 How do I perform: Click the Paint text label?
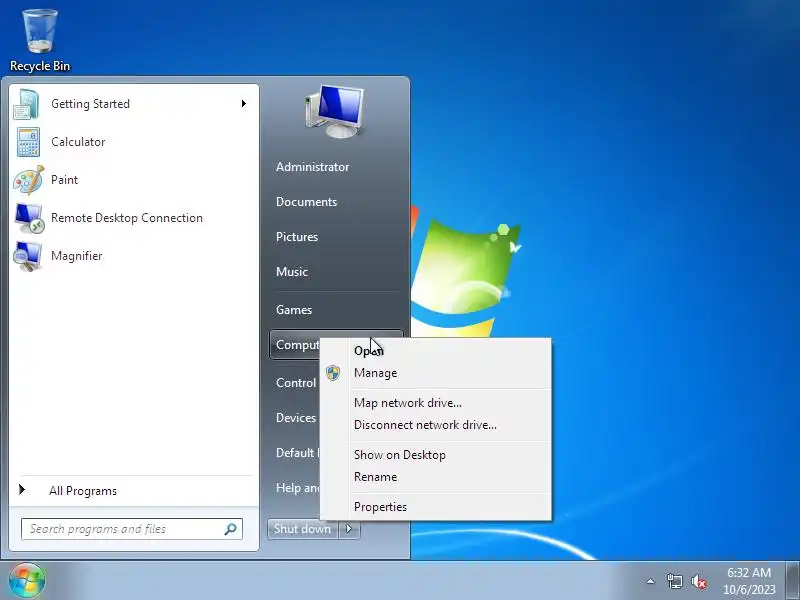pos(64,180)
